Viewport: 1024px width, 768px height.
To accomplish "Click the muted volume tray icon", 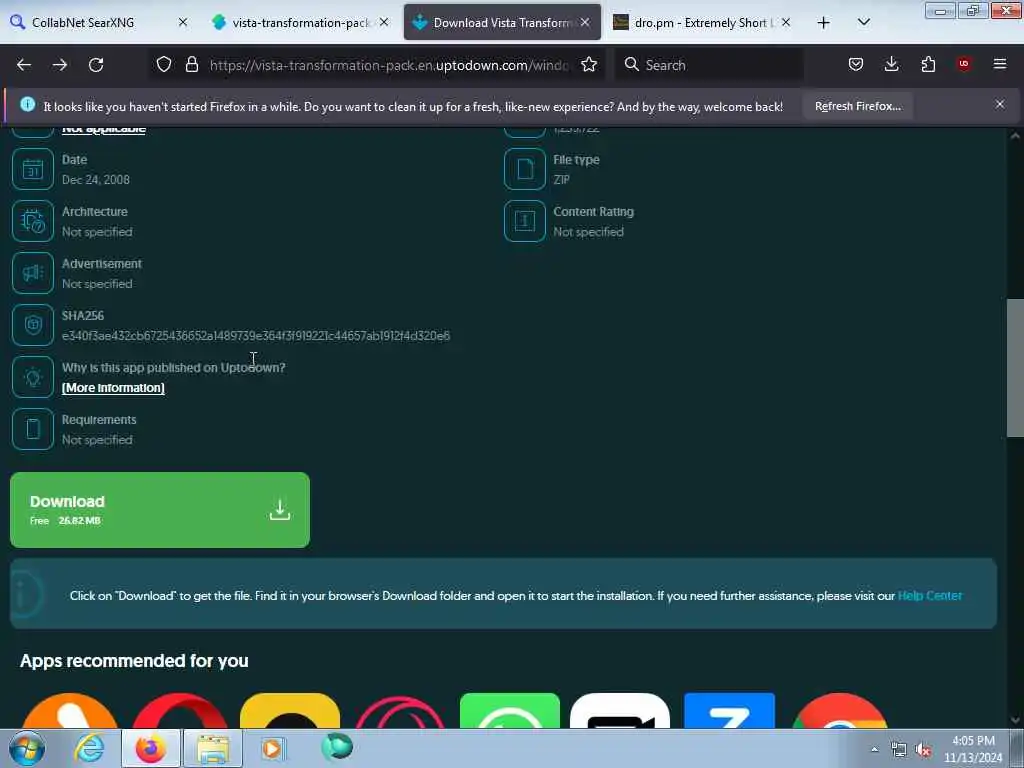I will [923, 750].
